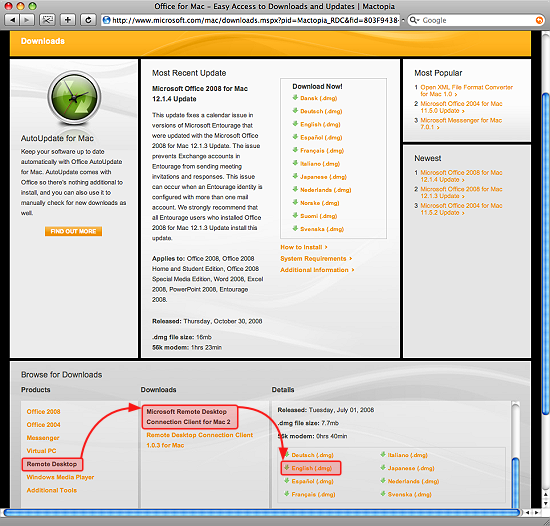Viewport: 550px width, 526px height.
Task: Click the FIND OUT MORE button
Action: click(x=73, y=231)
